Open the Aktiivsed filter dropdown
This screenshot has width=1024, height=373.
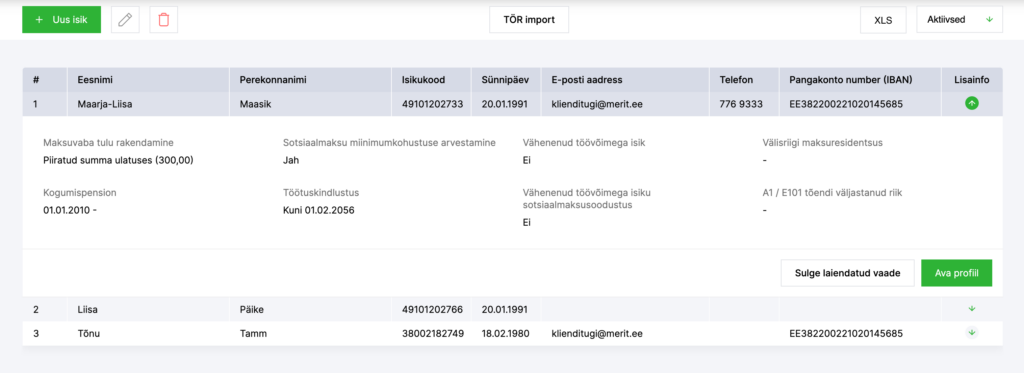tap(959, 20)
